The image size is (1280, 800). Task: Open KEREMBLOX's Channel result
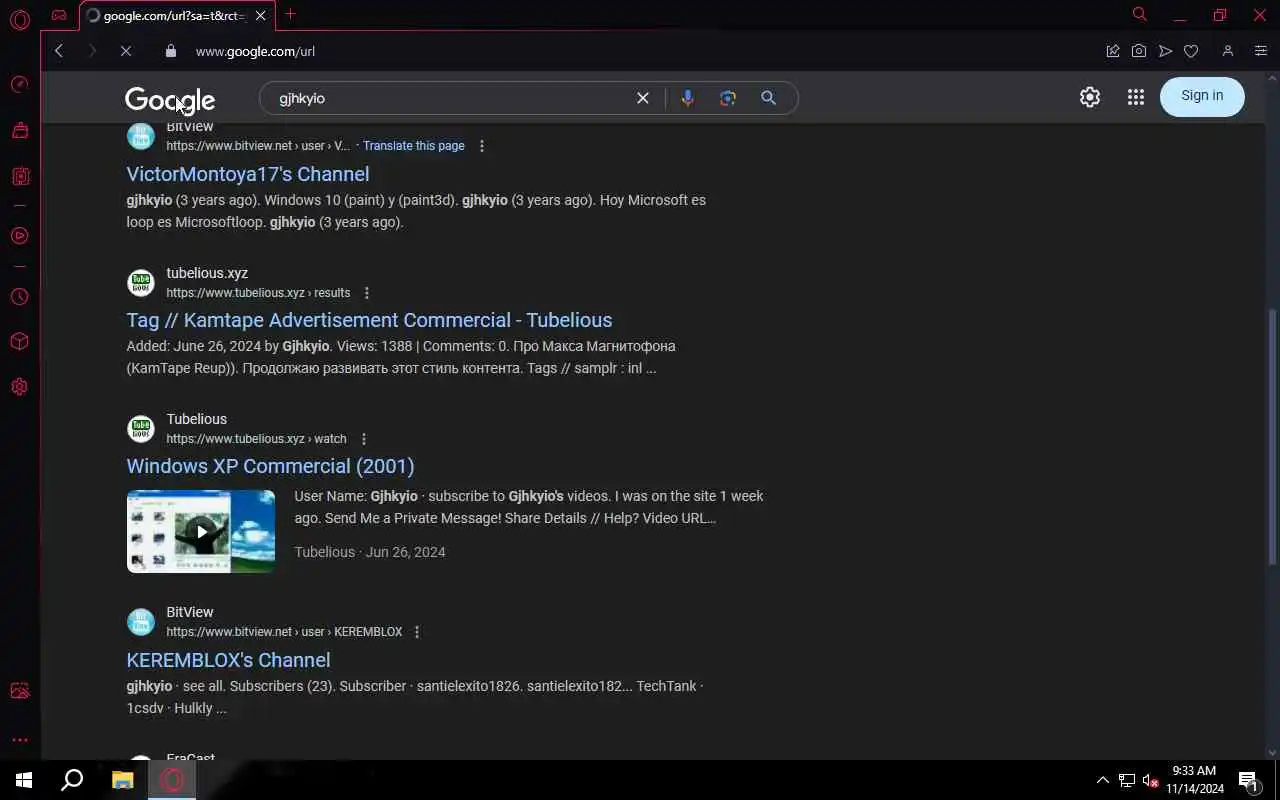228,660
